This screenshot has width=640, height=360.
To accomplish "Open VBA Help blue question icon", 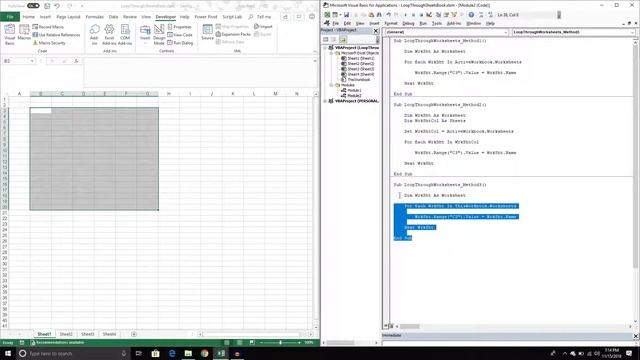I will coord(471,15).
